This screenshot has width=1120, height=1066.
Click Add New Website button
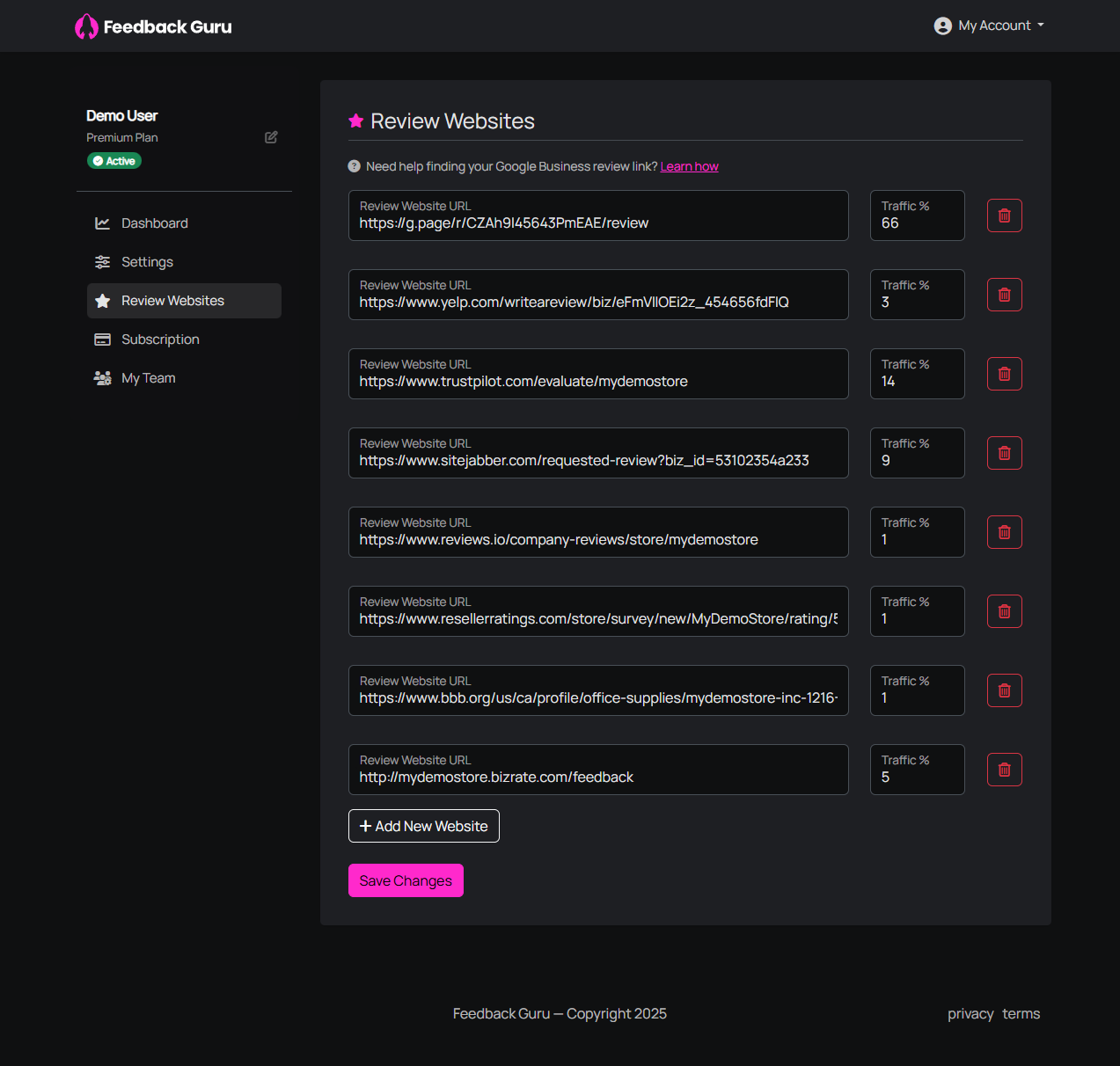click(x=424, y=826)
